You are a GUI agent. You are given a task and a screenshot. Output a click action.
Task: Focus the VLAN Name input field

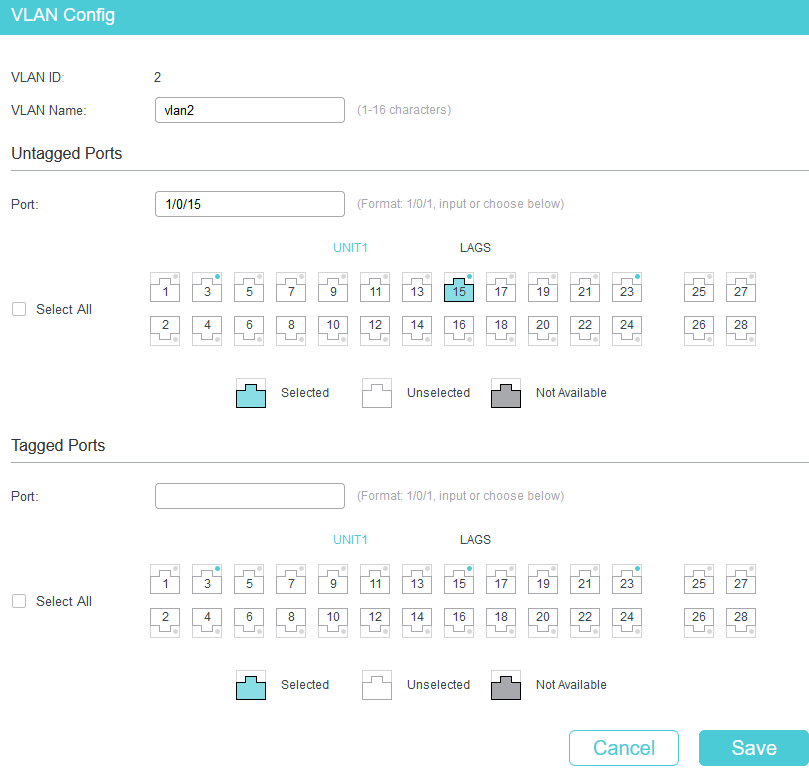250,110
